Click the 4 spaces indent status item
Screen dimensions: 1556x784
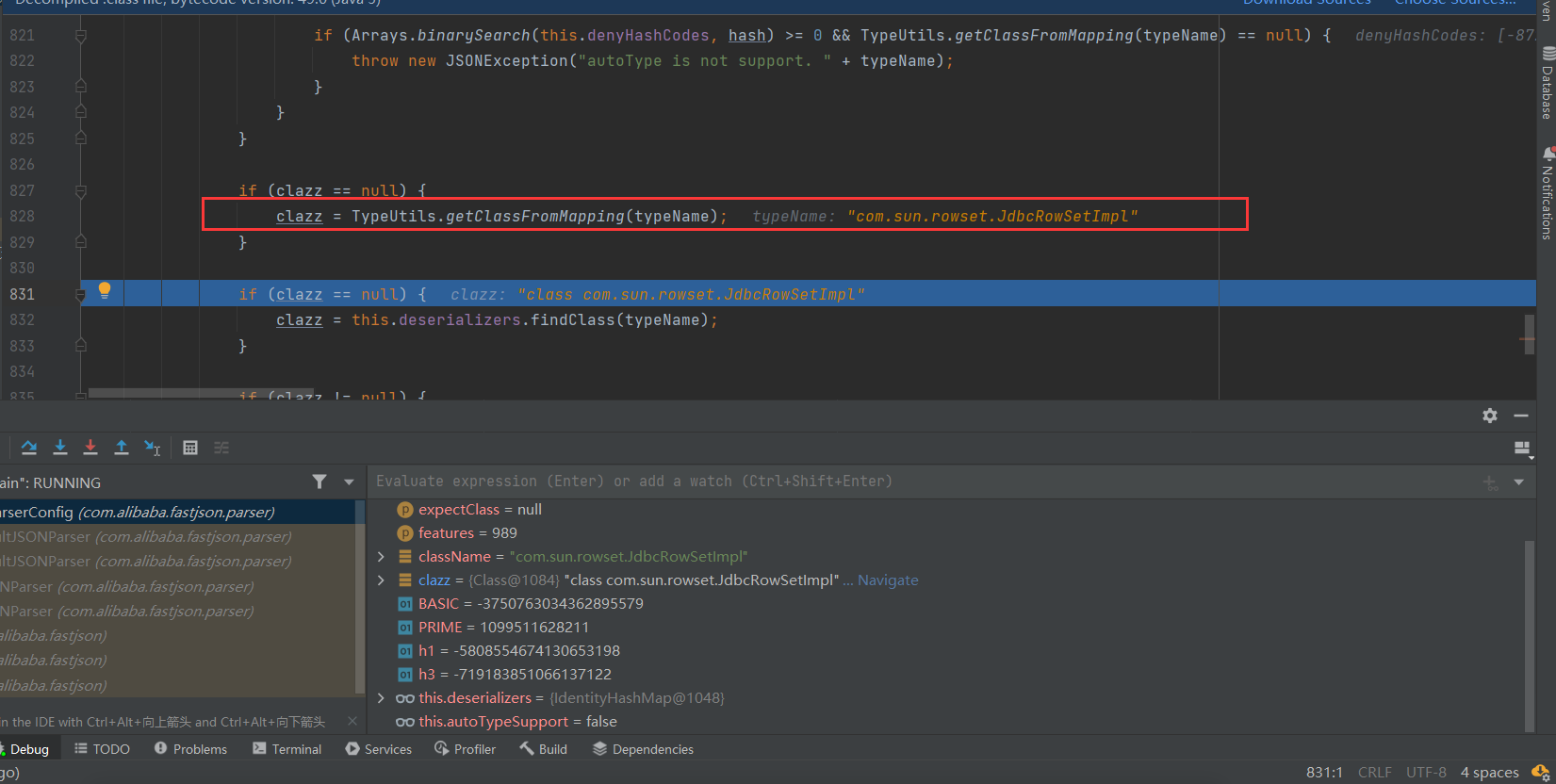(1489, 773)
